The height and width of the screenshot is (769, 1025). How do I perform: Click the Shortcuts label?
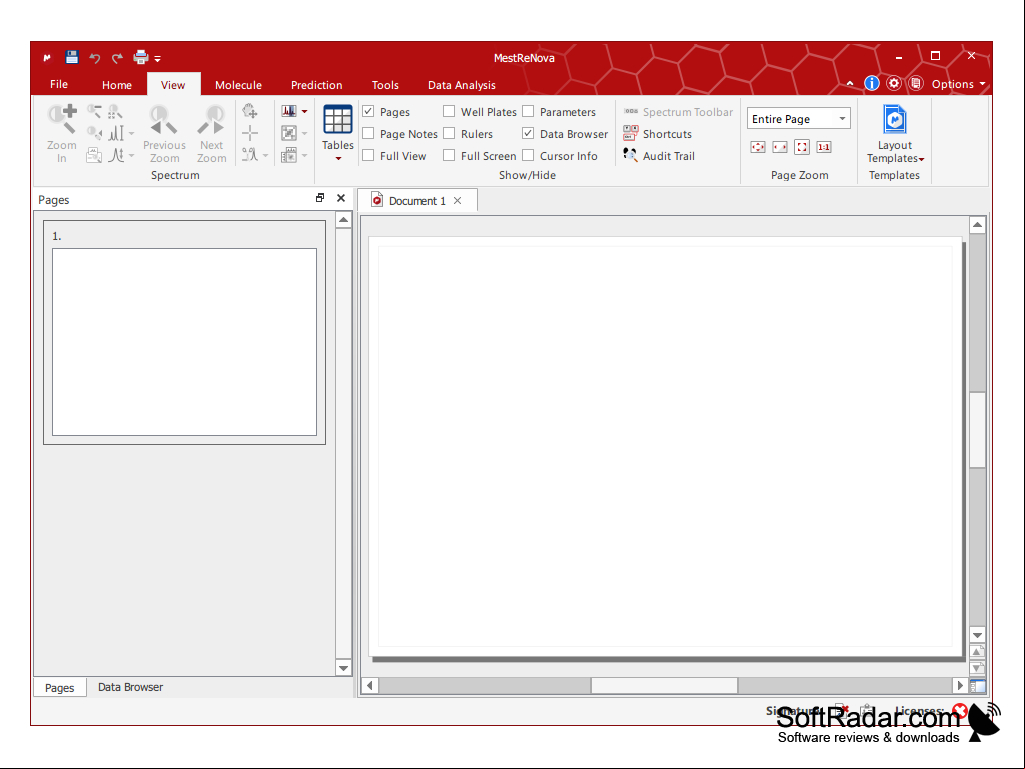(x=667, y=134)
